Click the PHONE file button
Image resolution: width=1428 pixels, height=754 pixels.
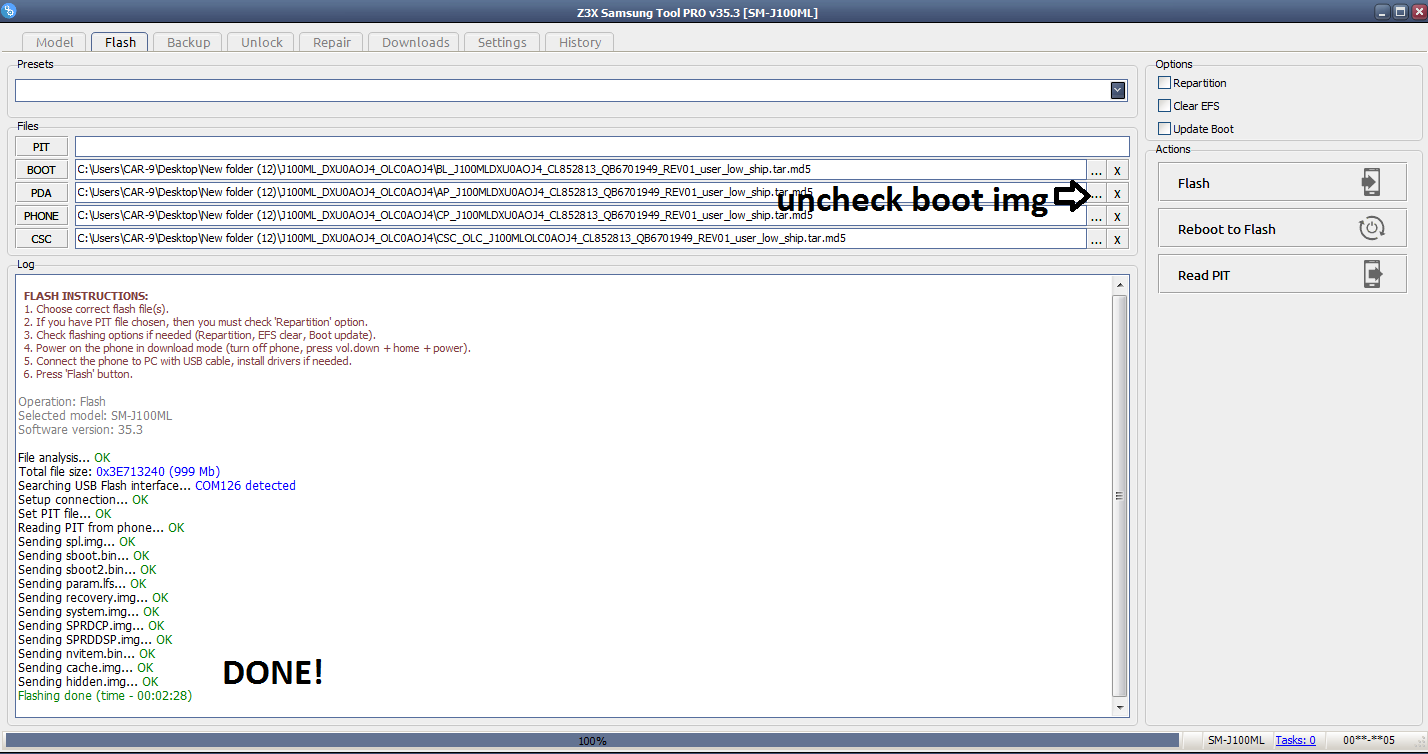[41, 216]
